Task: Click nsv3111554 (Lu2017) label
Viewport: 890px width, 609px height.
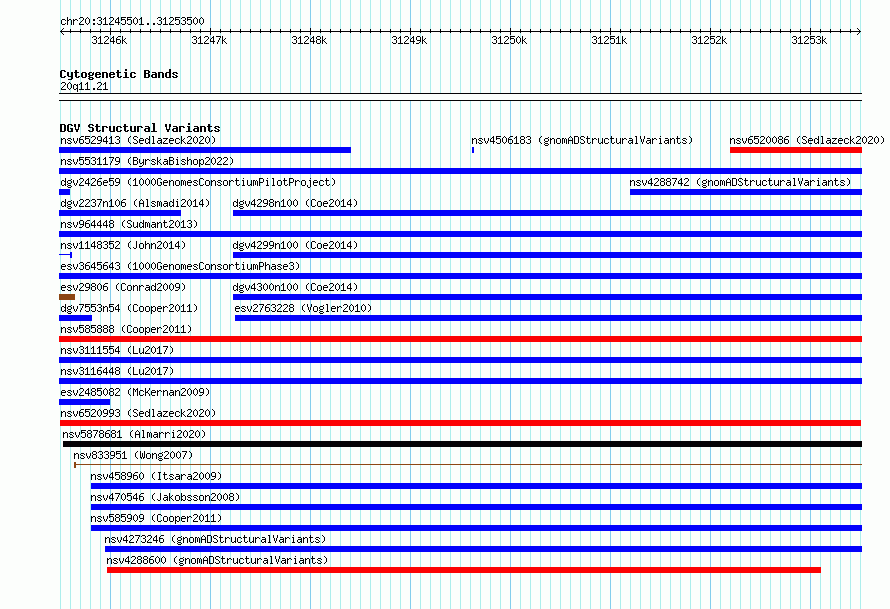Action: click(117, 350)
